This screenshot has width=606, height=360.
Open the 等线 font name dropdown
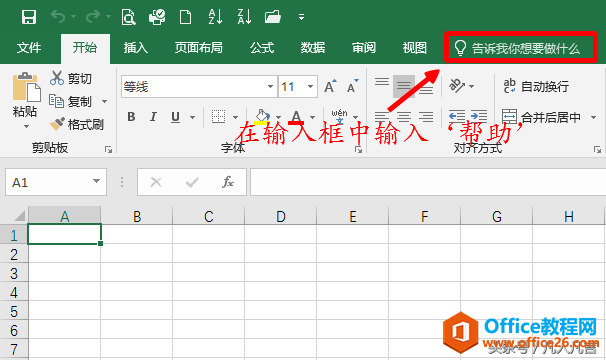pyautogui.click(x=270, y=87)
